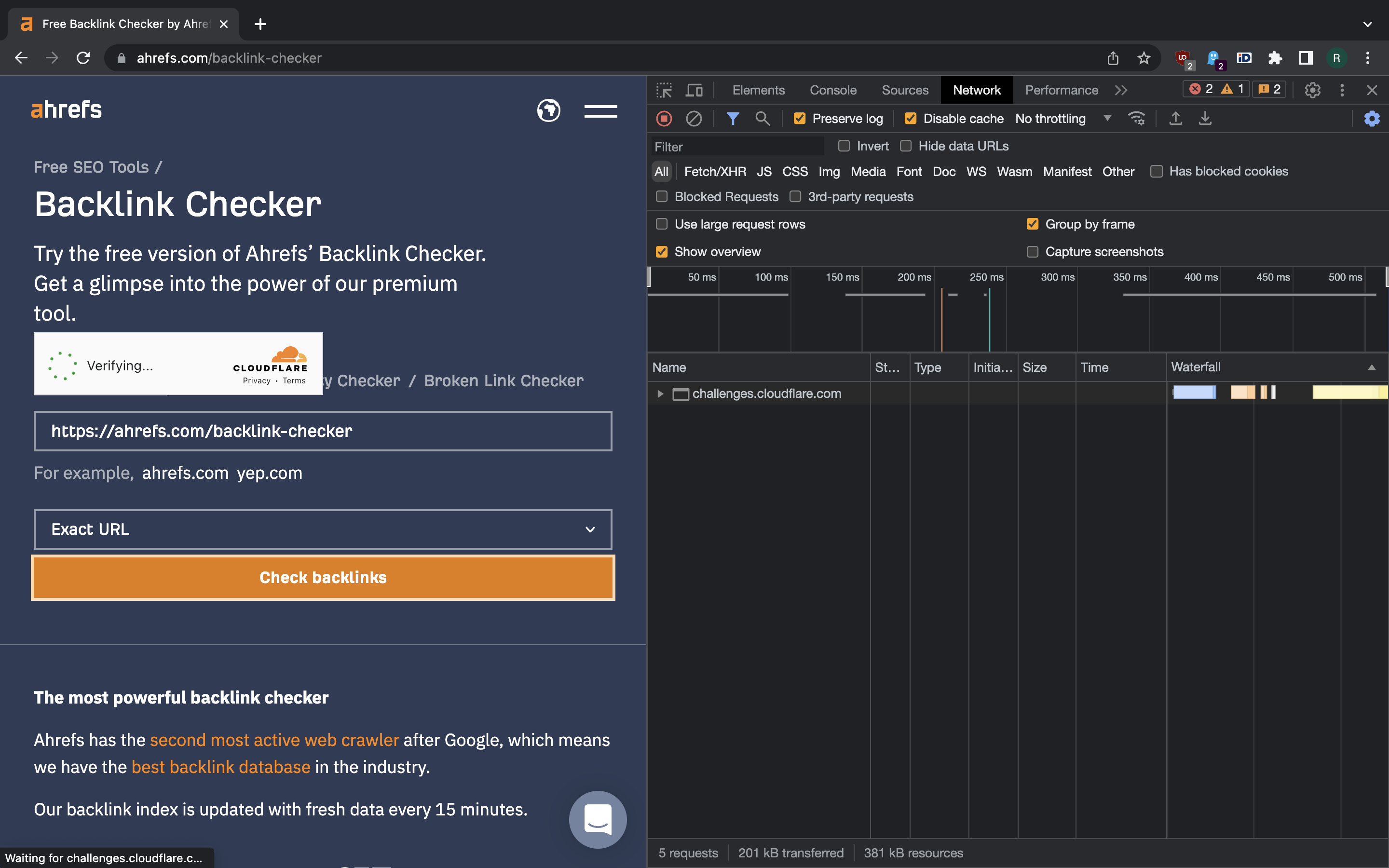The width and height of the screenshot is (1389, 868).
Task: Filter requests by Img type
Action: (829, 172)
